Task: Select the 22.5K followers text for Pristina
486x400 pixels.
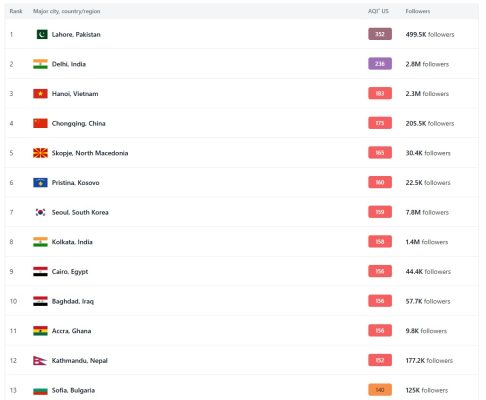Action: pyautogui.click(x=428, y=183)
